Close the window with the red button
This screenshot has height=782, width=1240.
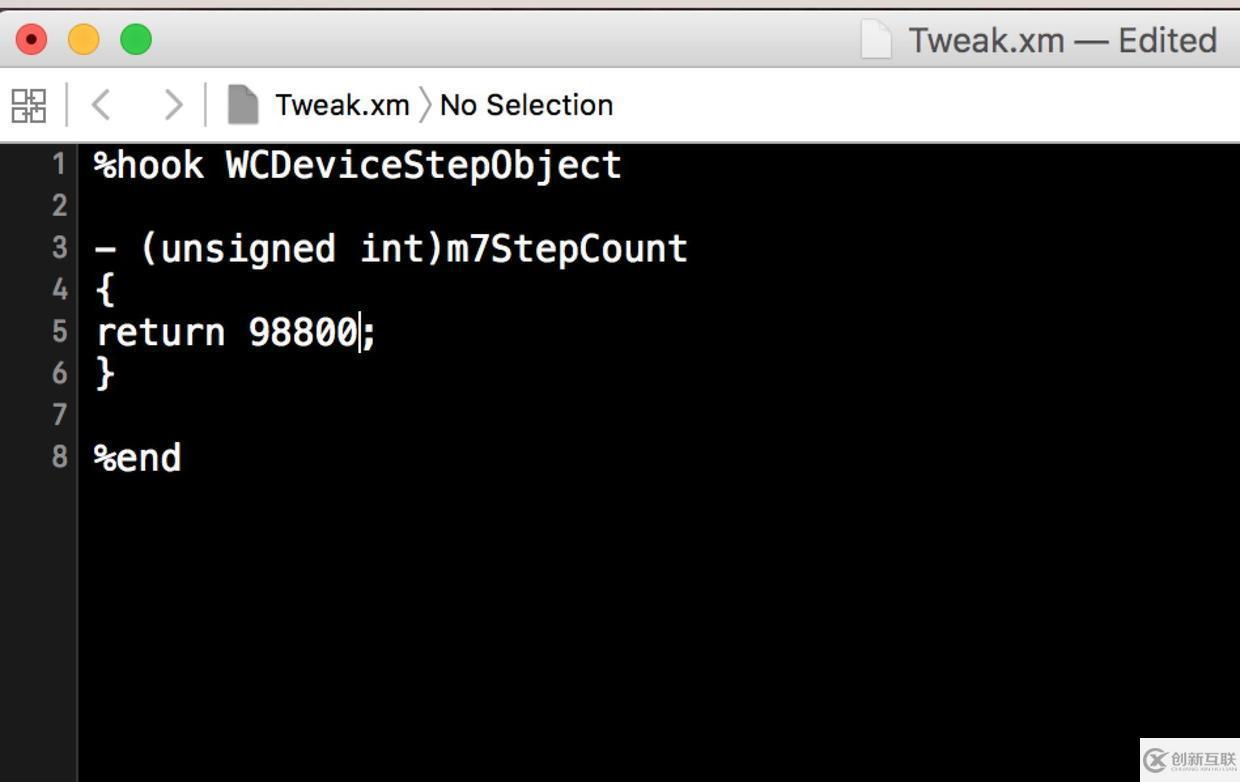pos(32,40)
